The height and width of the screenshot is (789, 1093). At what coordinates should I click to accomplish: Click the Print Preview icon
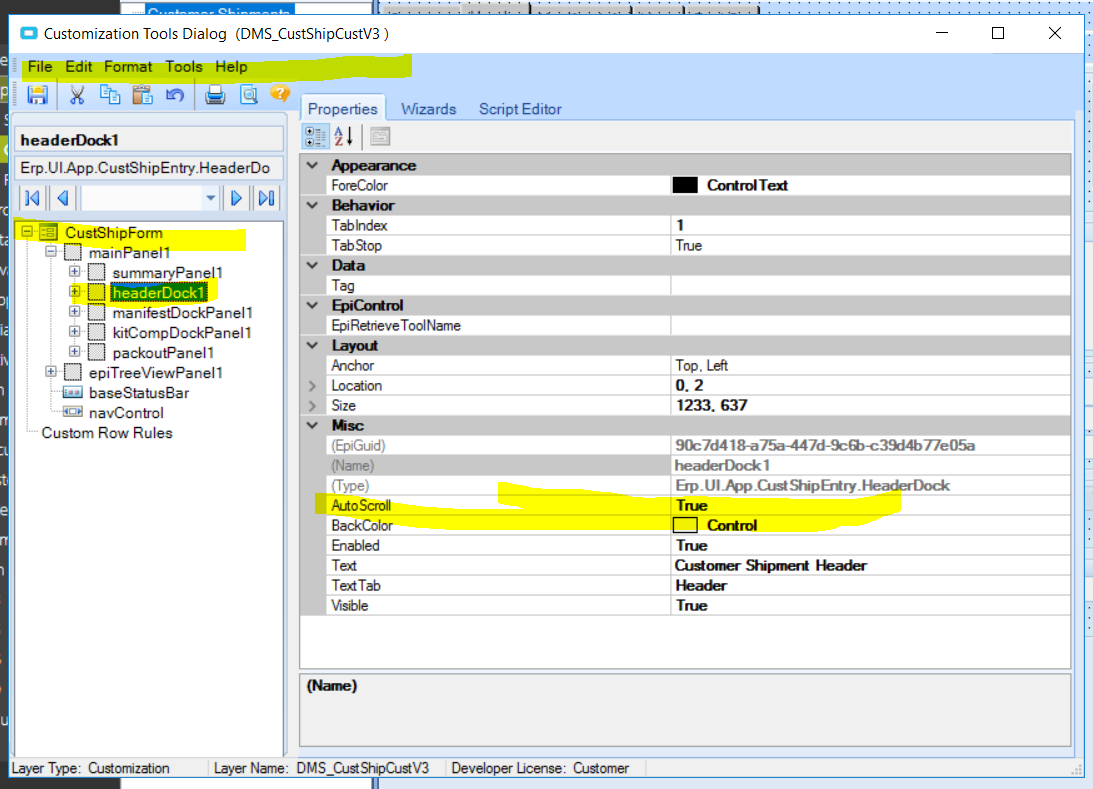(248, 95)
